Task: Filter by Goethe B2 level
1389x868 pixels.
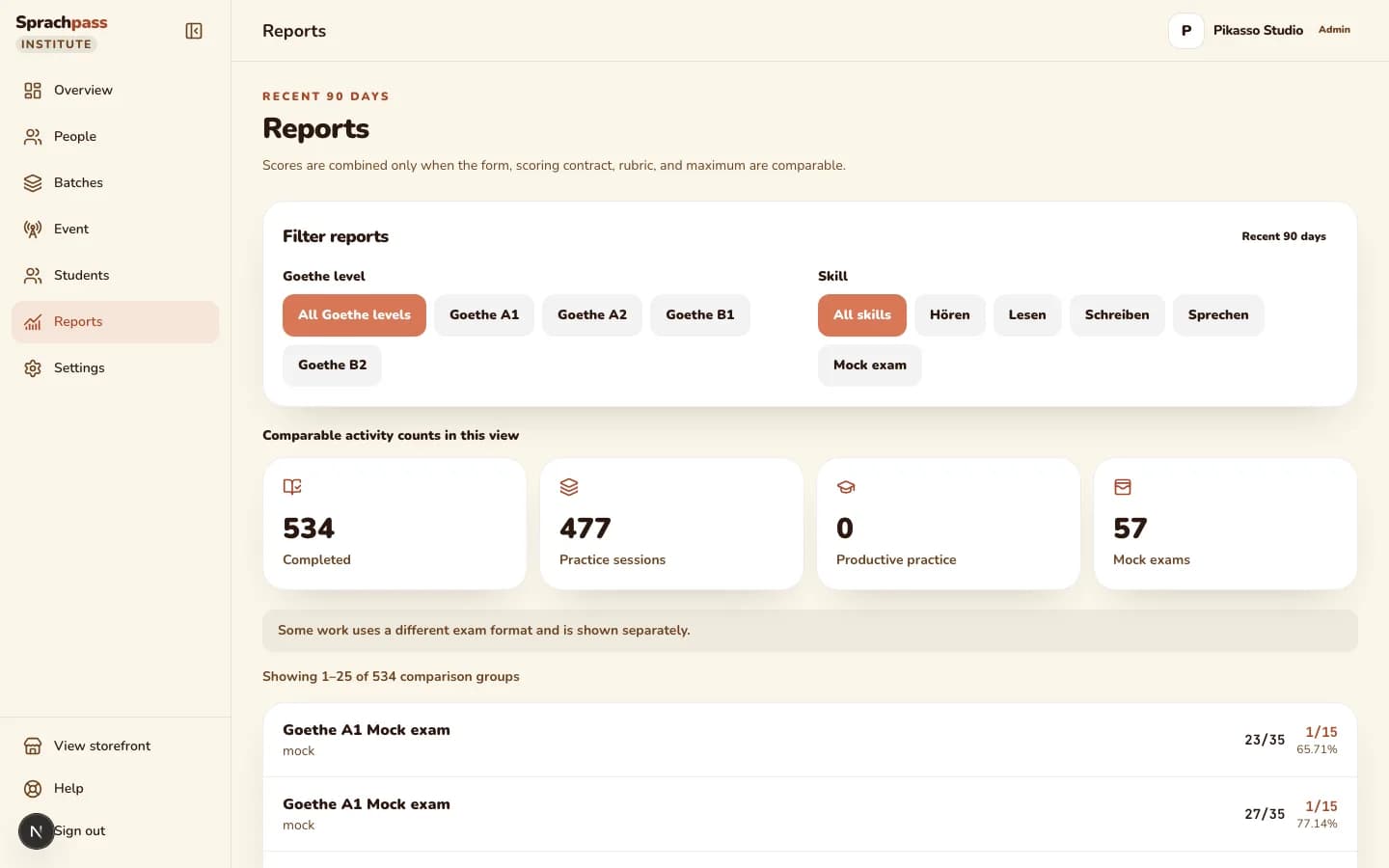Action: point(332,366)
